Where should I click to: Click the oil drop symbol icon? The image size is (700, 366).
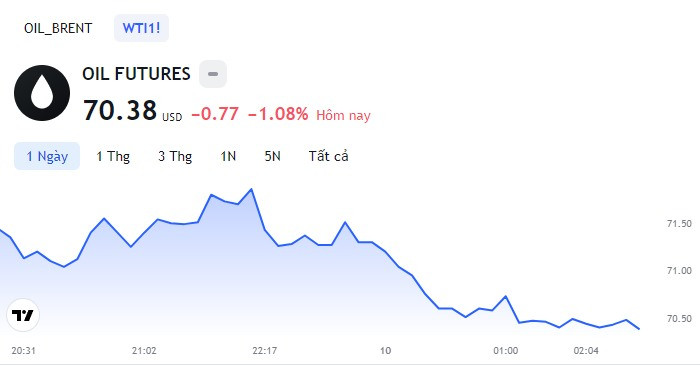[42, 93]
